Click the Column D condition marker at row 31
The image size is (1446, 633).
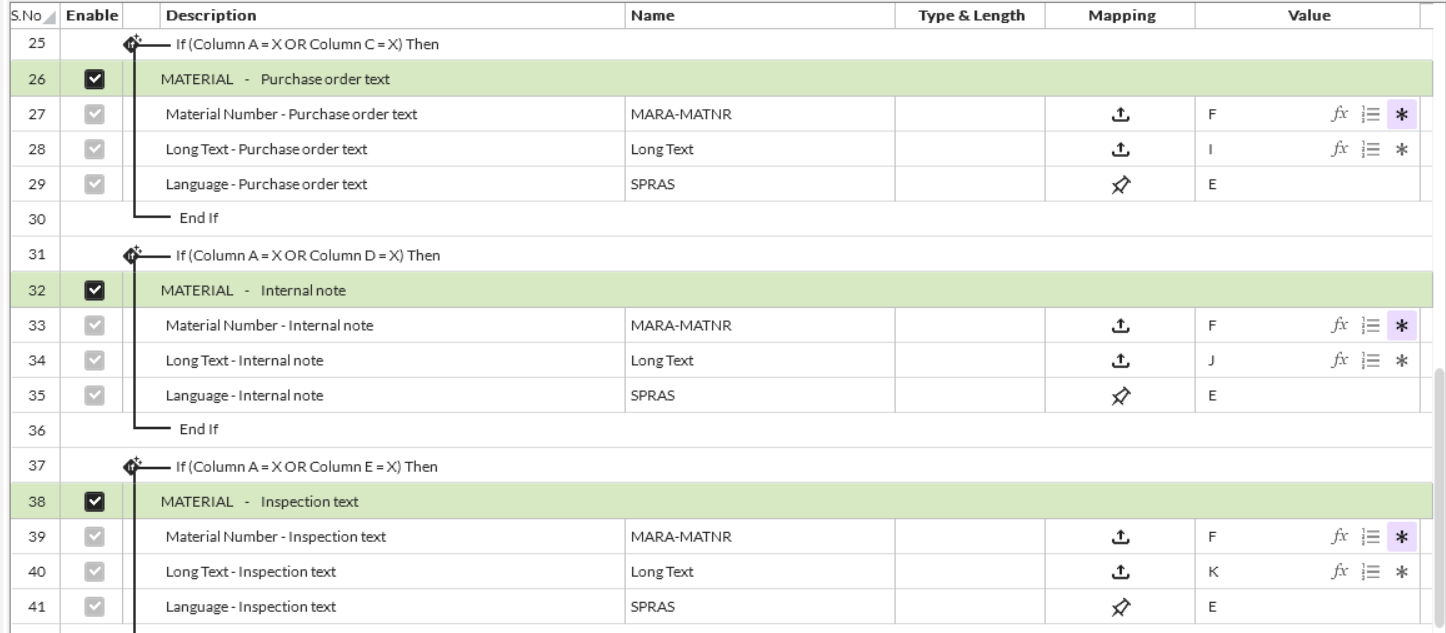131,255
